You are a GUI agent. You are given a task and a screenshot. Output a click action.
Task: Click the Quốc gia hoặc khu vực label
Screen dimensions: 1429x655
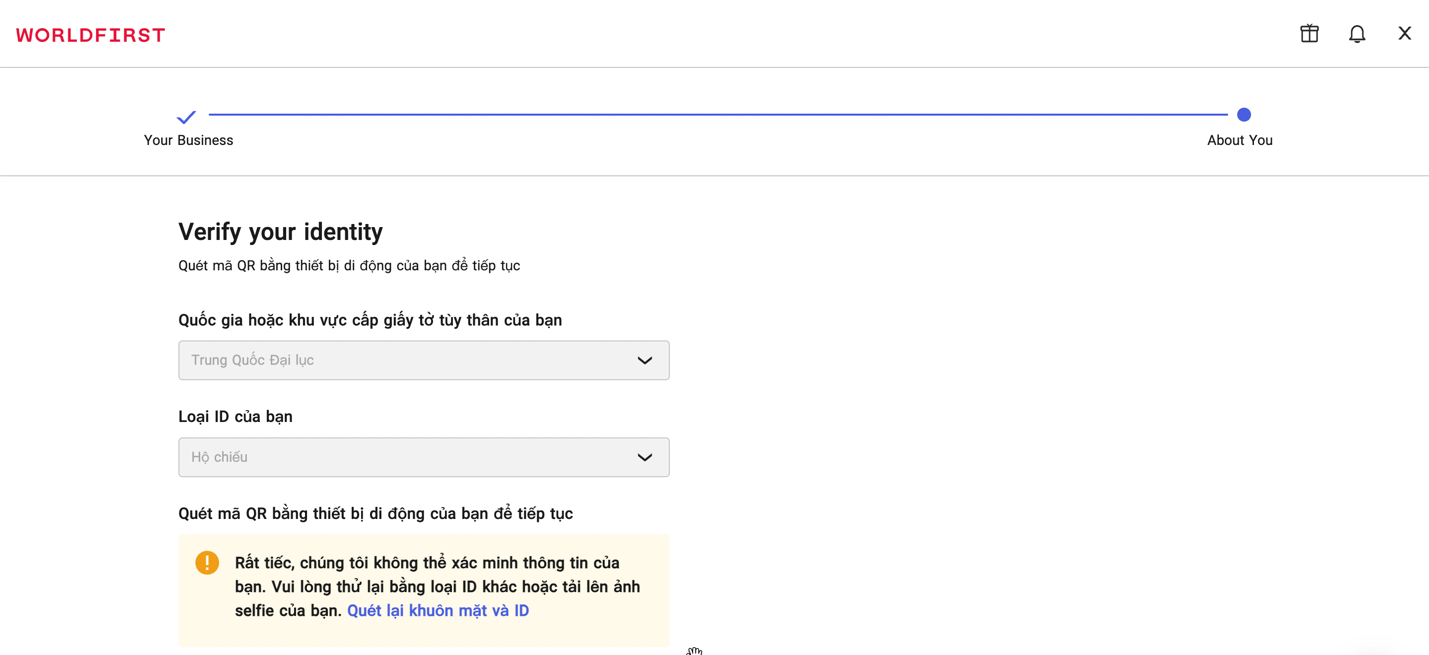click(370, 320)
